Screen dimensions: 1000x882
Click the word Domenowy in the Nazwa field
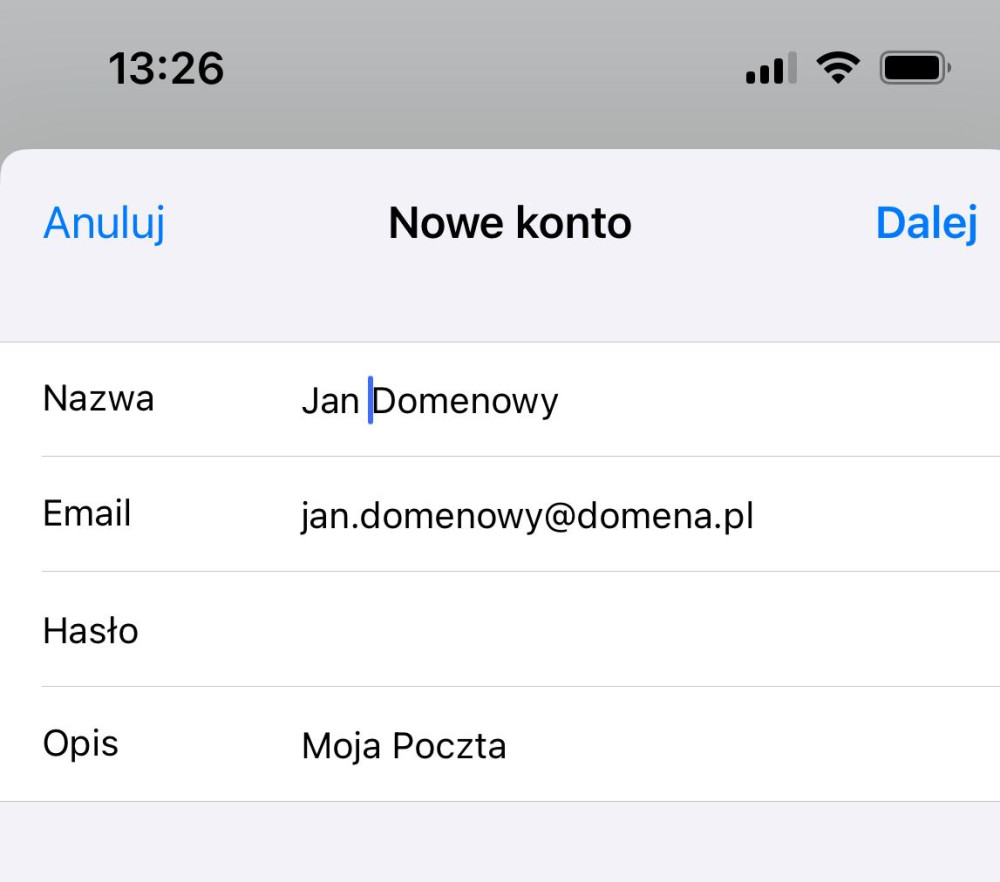pos(466,401)
